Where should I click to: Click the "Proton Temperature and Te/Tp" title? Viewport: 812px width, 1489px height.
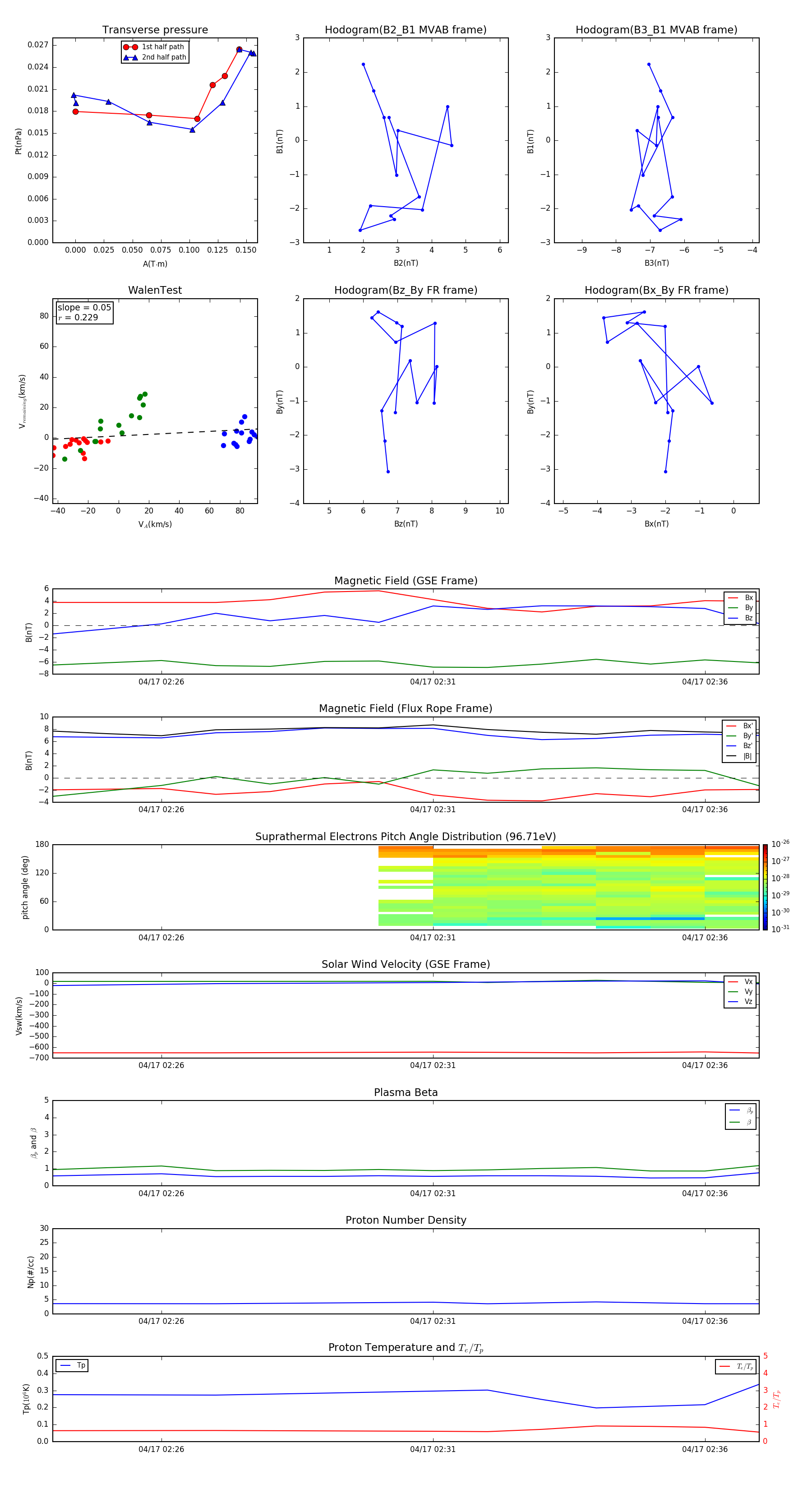click(x=406, y=1349)
